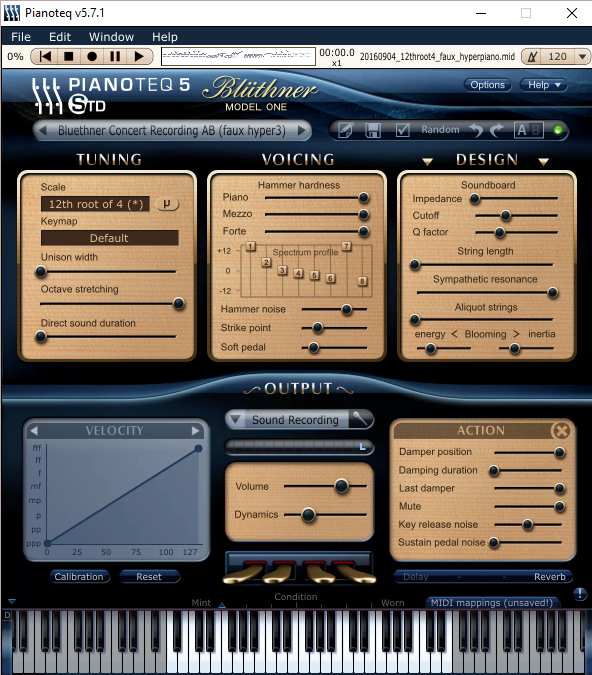Toggle the rightmost sustain pedal
592x675 pixels.
pyautogui.click(x=355, y=574)
